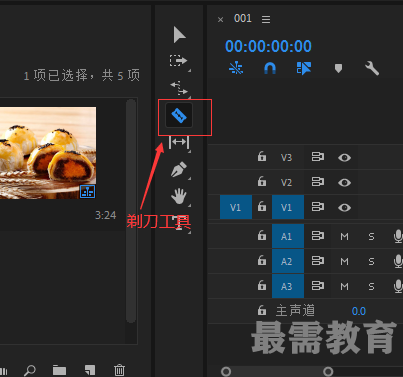The image size is (403, 377).
Task: Close the 001 sequence tab
Action: coord(220,20)
